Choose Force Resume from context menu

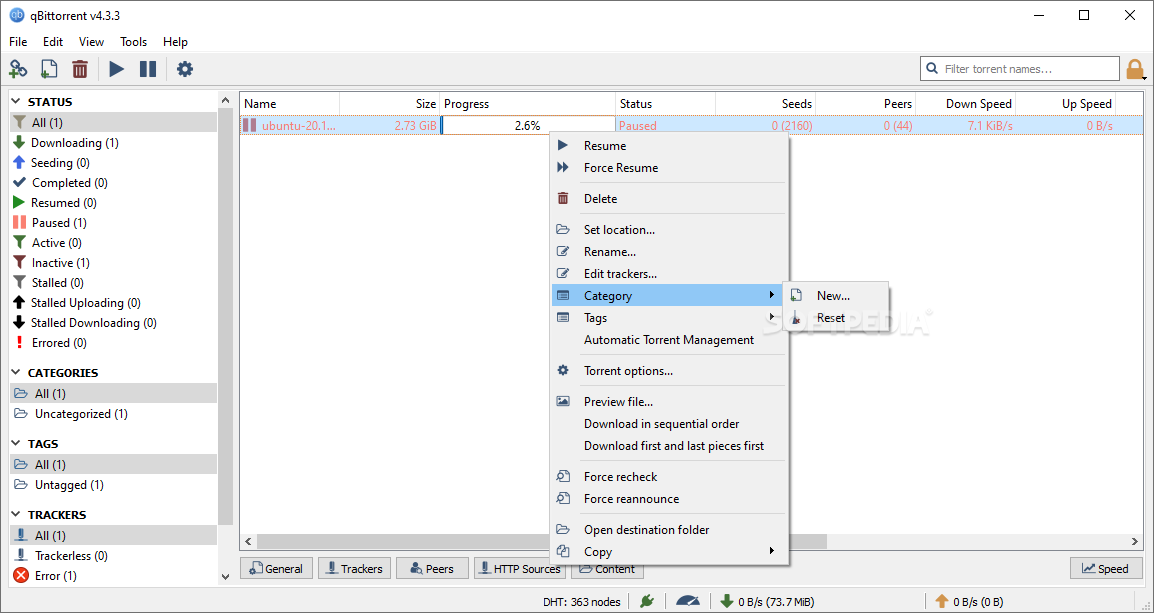(669, 168)
